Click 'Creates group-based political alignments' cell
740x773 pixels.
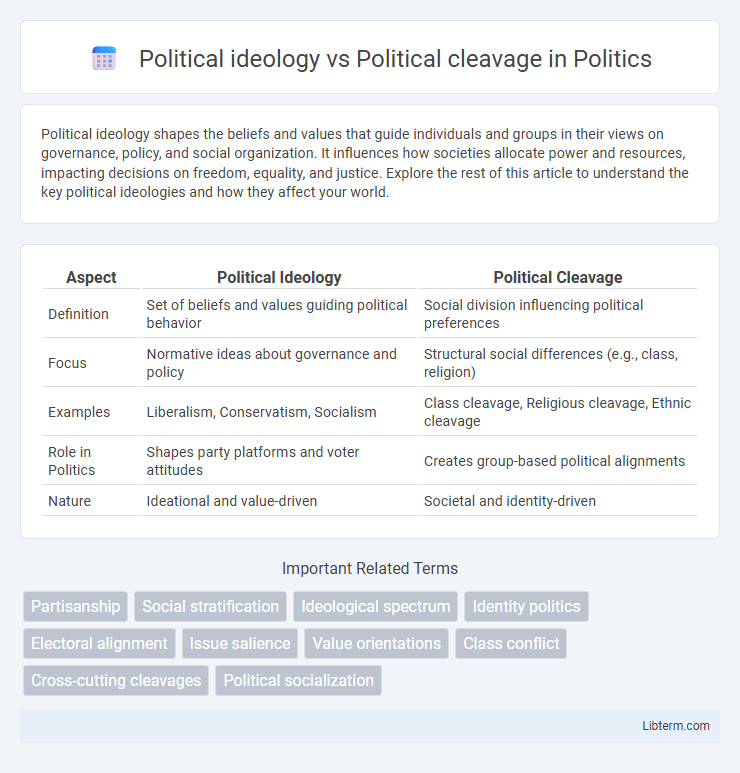click(558, 461)
